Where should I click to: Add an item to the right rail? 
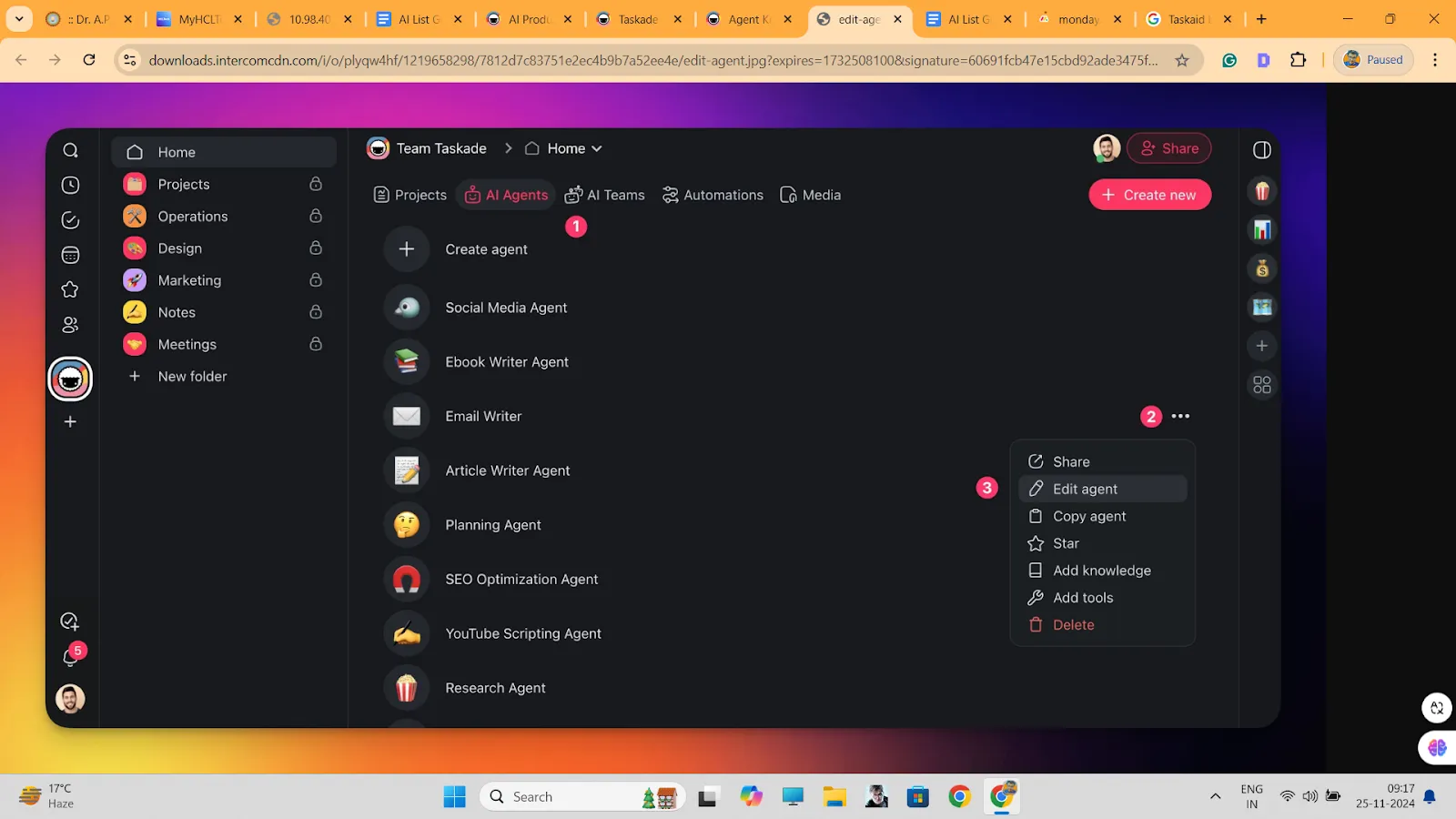tap(1262, 346)
